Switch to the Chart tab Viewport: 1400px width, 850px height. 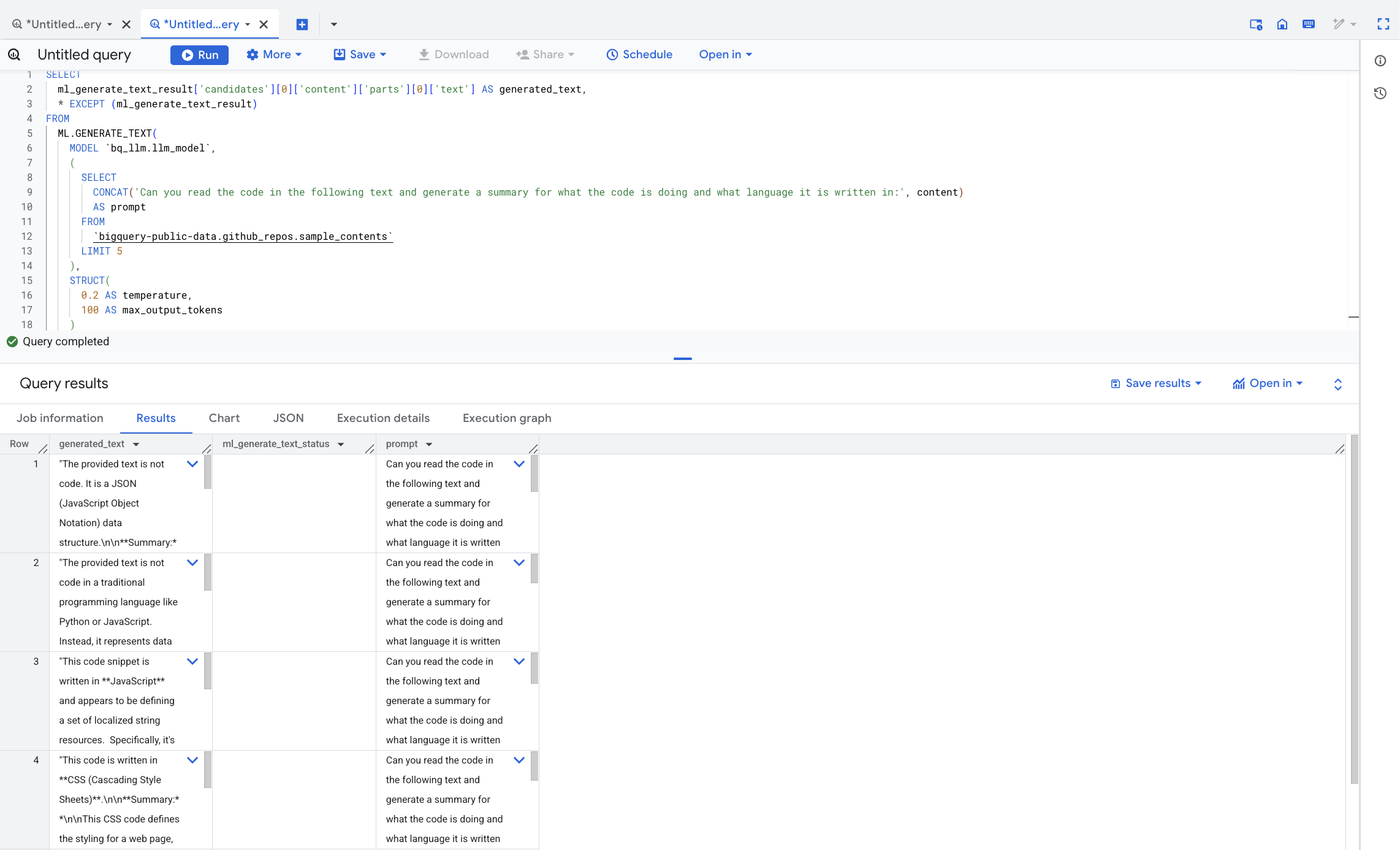coord(224,418)
